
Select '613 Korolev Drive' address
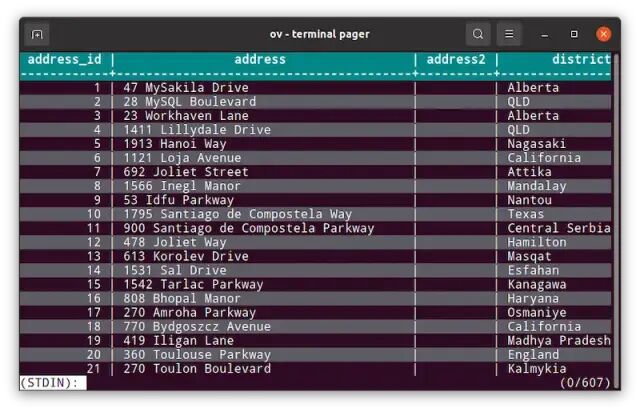[186, 256]
